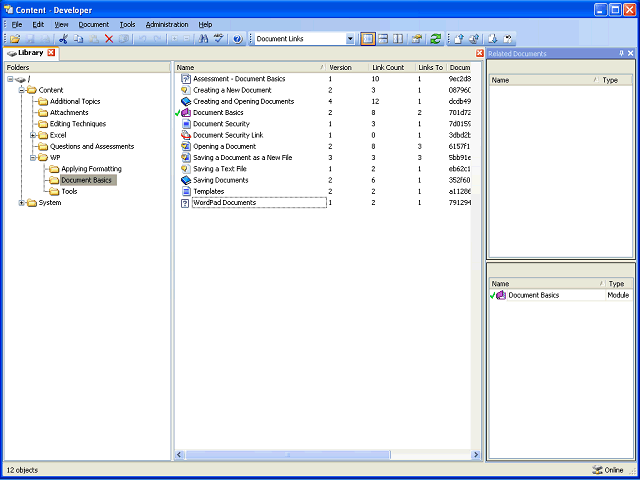Click the red Delete X icon
Viewport: 640px width, 480px height.
[x=109, y=39]
